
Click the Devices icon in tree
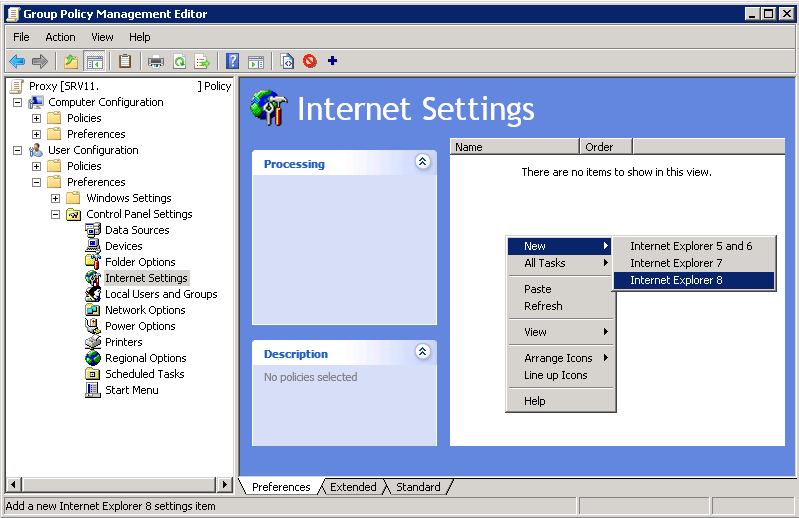pos(93,246)
